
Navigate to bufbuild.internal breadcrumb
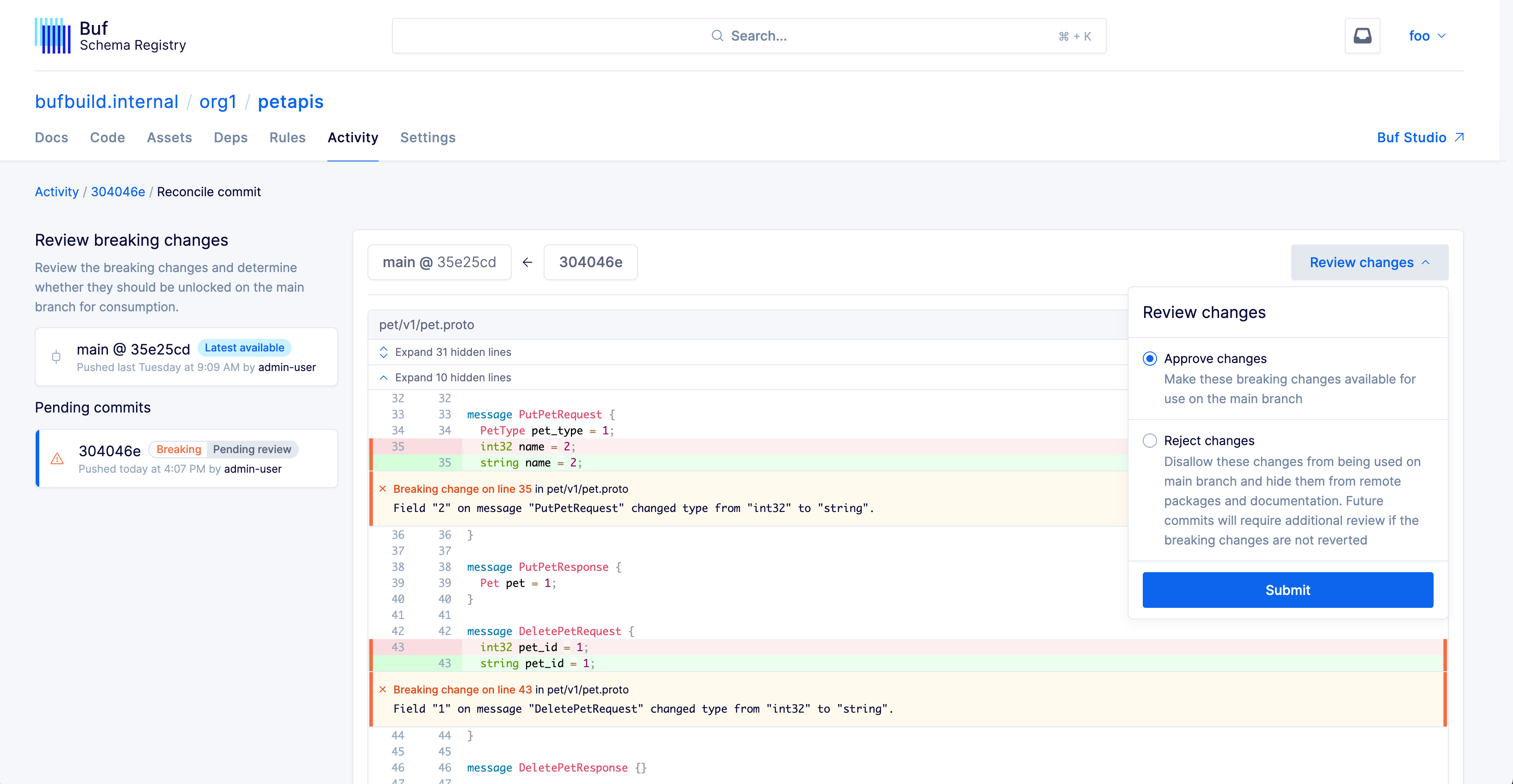(107, 102)
